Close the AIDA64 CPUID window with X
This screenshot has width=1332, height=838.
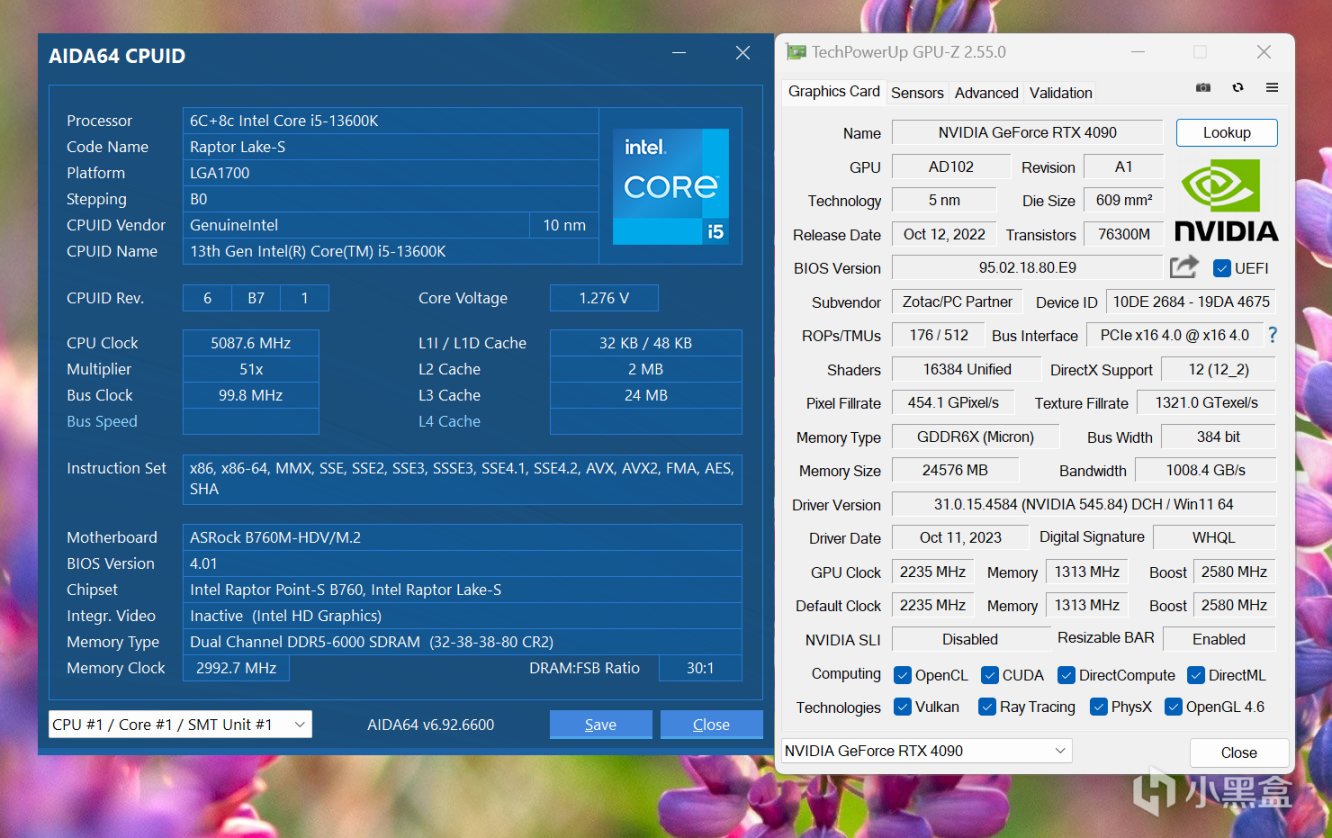(x=743, y=53)
